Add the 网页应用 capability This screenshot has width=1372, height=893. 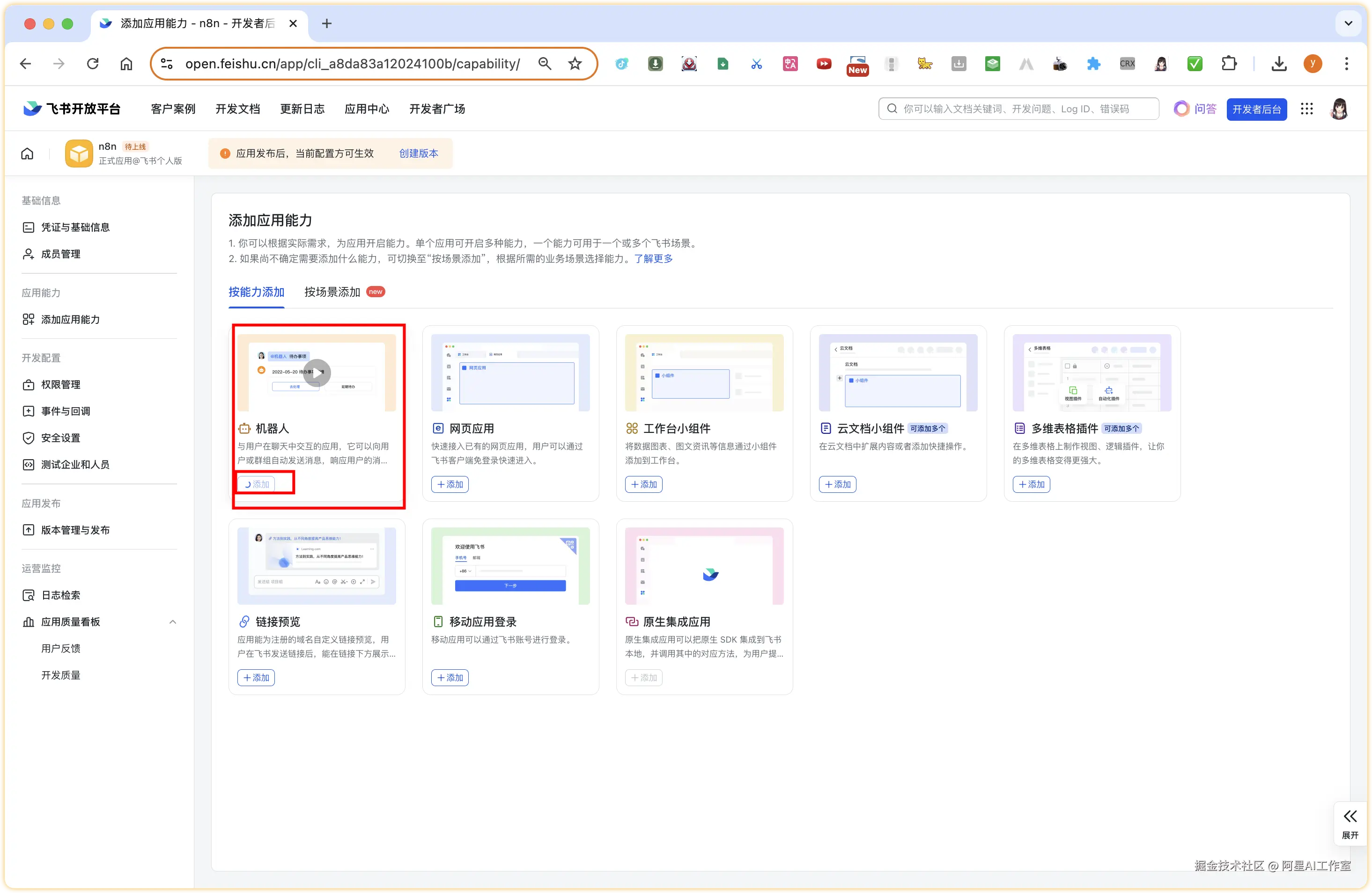(x=450, y=484)
